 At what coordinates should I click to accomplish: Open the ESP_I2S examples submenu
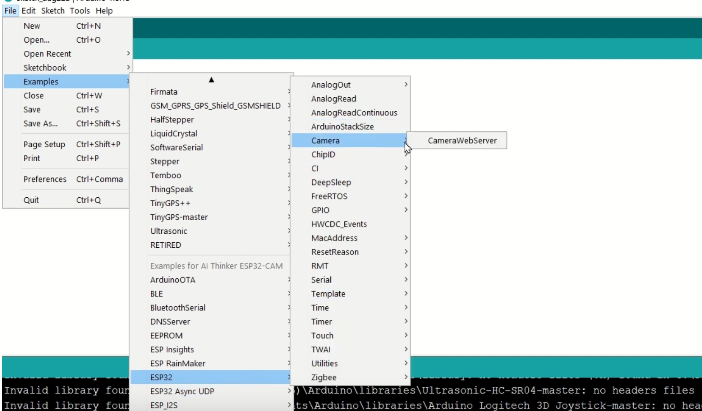211,405
